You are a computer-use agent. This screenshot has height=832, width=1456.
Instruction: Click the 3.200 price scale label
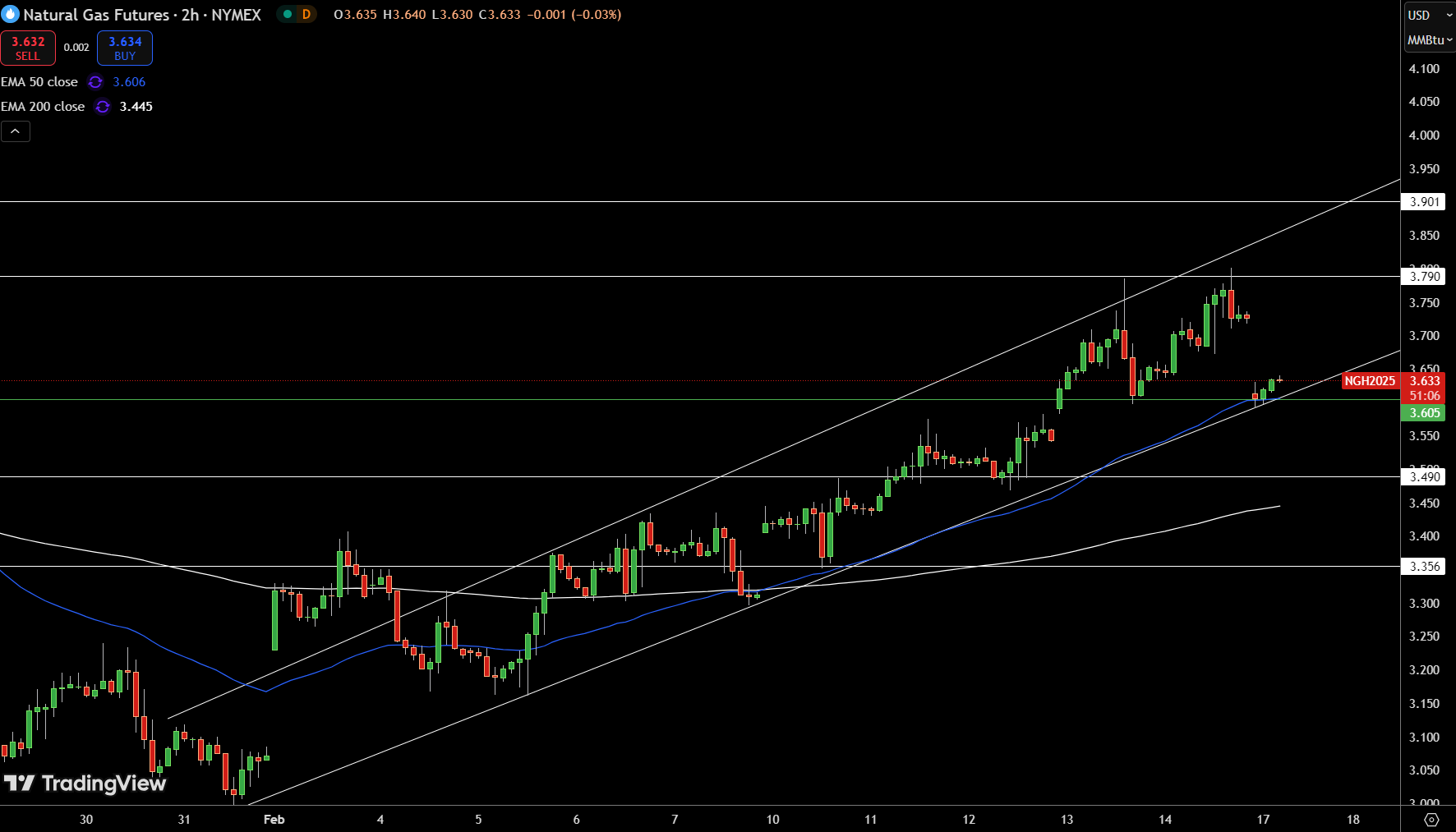[1424, 670]
